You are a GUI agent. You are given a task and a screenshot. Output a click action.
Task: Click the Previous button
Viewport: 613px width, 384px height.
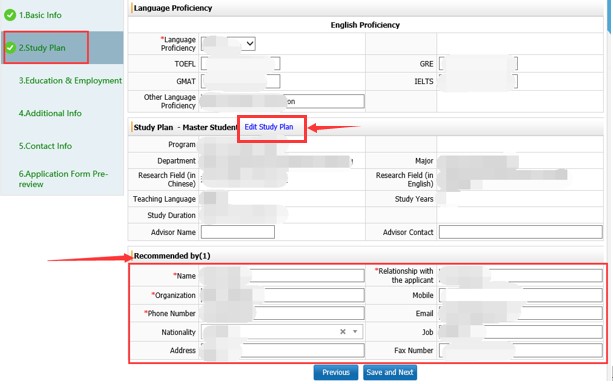tap(336, 372)
